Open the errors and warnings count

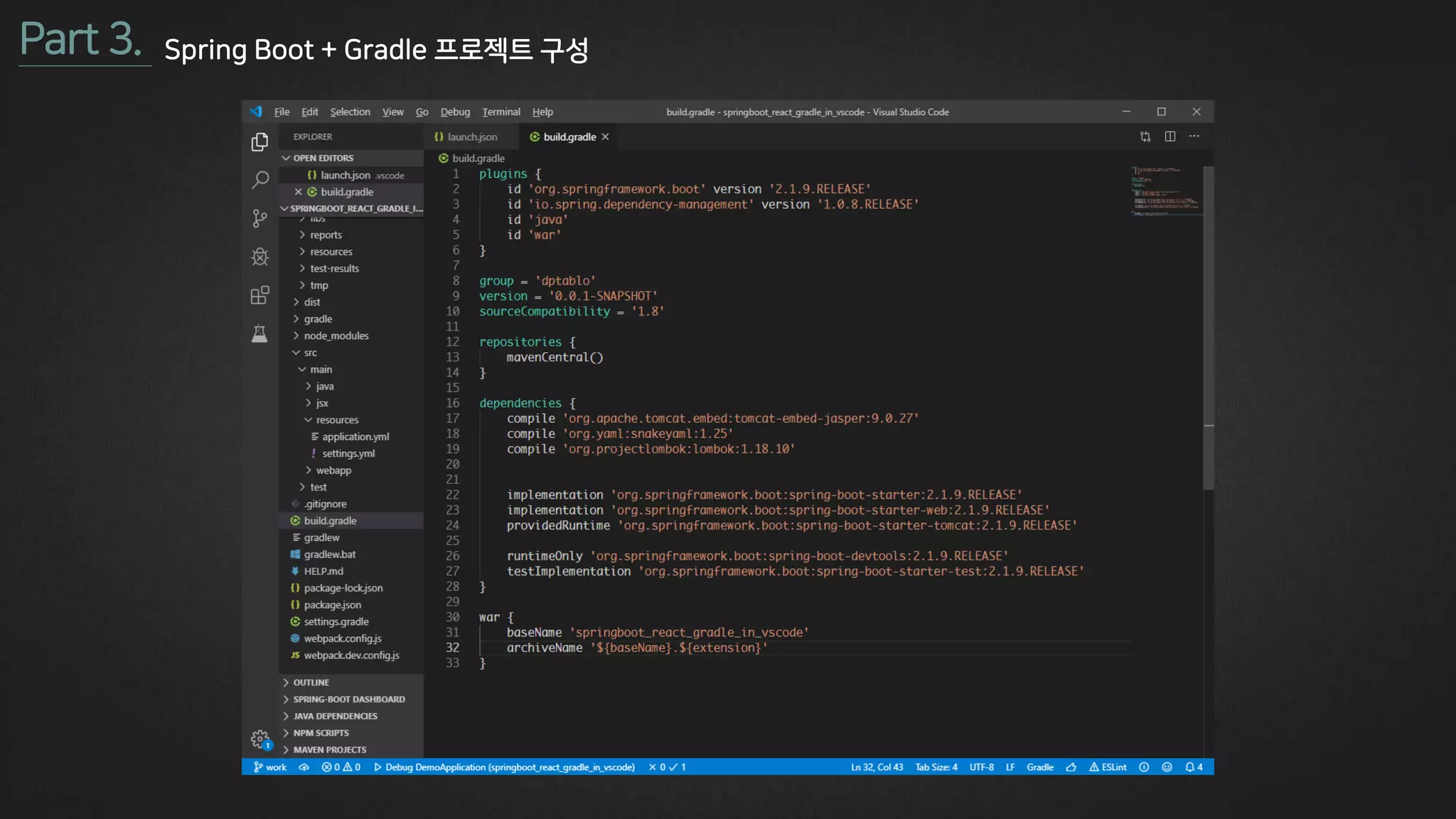341,767
